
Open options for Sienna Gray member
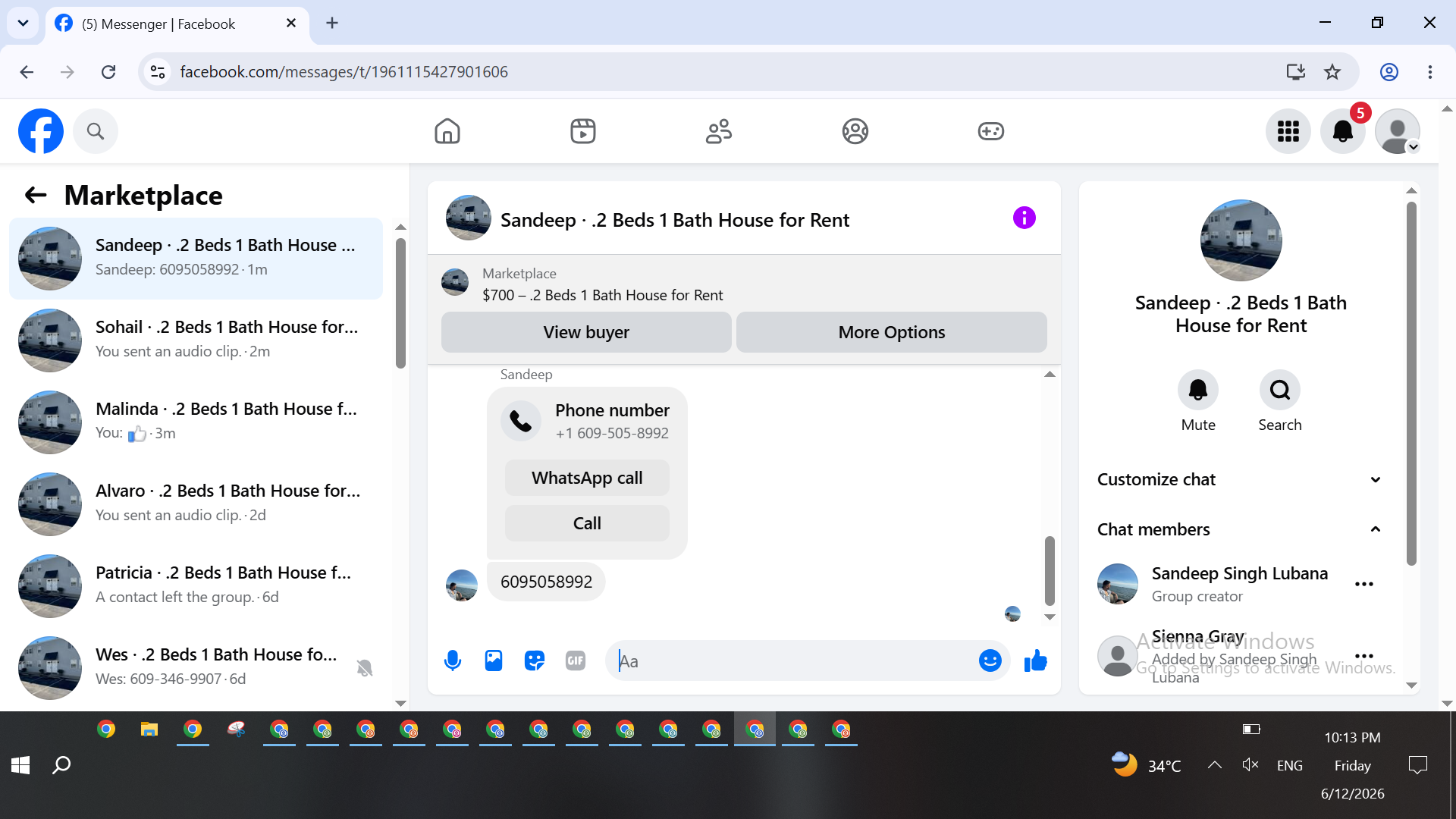(1364, 656)
